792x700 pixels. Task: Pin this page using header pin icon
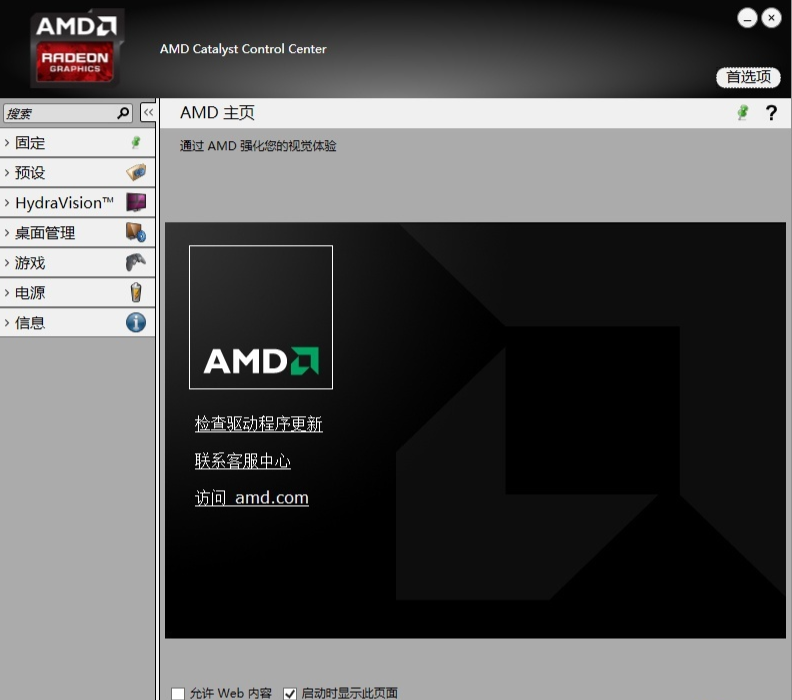coord(742,112)
